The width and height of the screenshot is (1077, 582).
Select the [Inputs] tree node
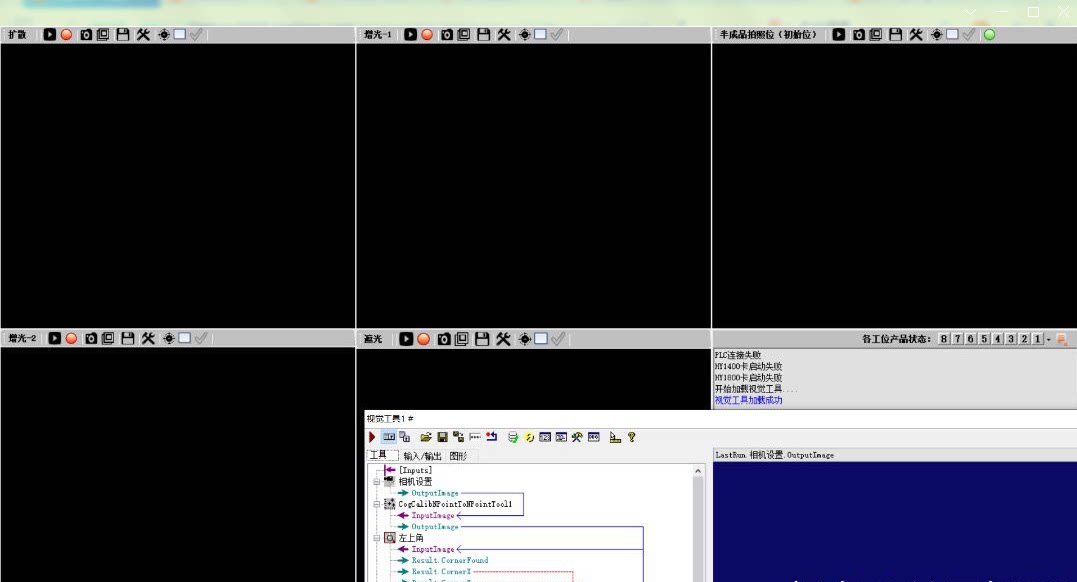coord(415,470)
